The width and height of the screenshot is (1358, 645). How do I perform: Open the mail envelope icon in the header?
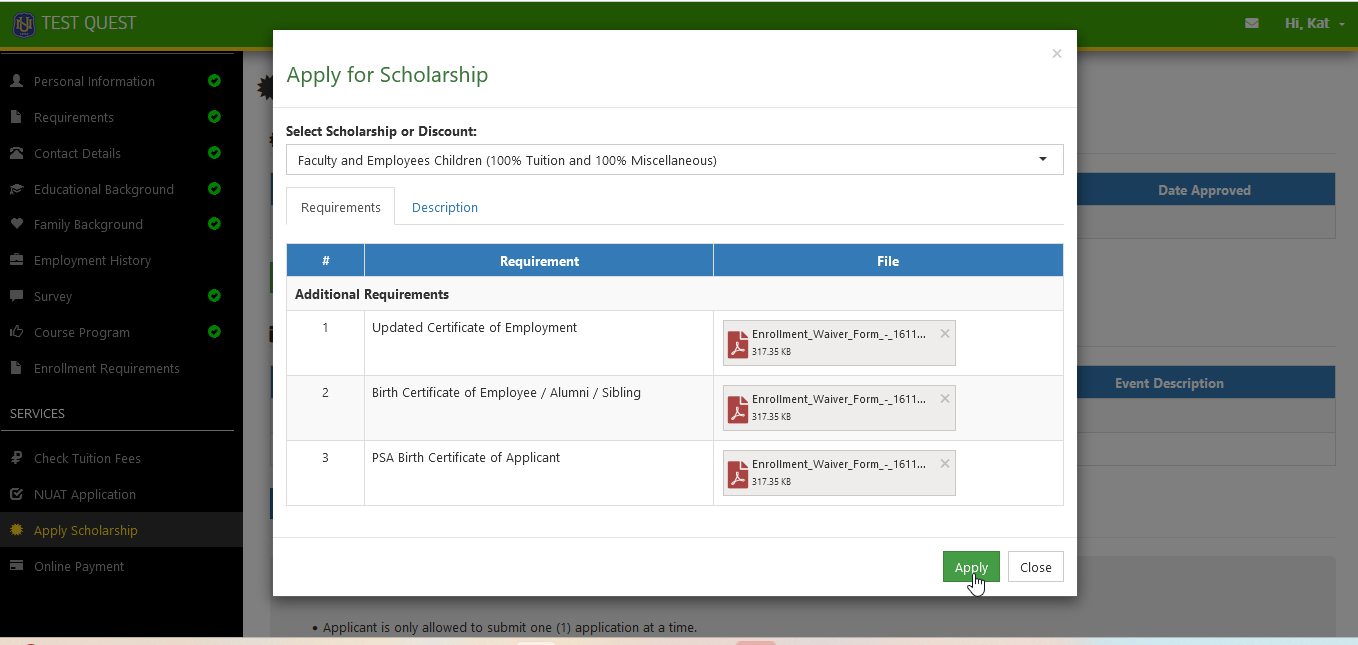click(x=1252, y=23)
